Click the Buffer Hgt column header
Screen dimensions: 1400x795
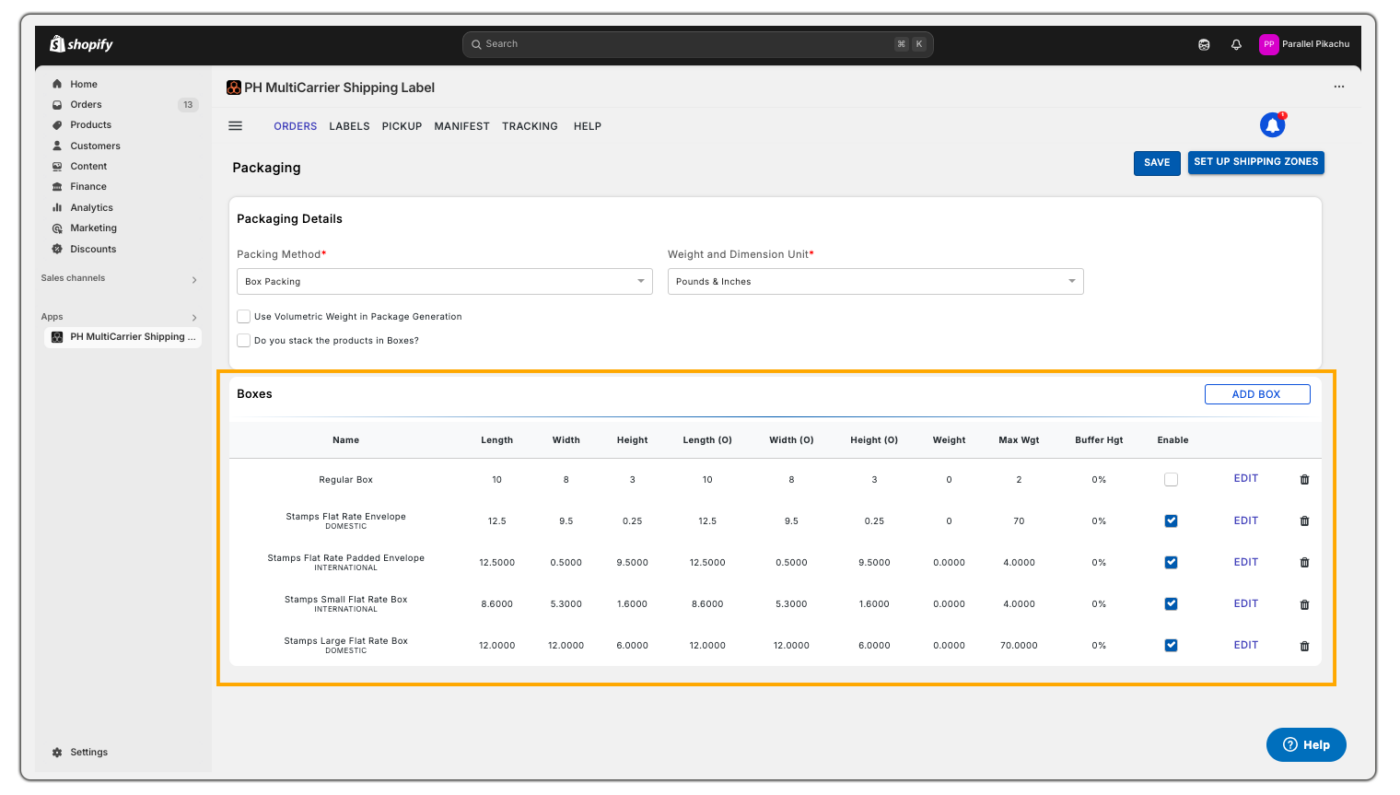pyautogui.click(x=1099, y=440)
